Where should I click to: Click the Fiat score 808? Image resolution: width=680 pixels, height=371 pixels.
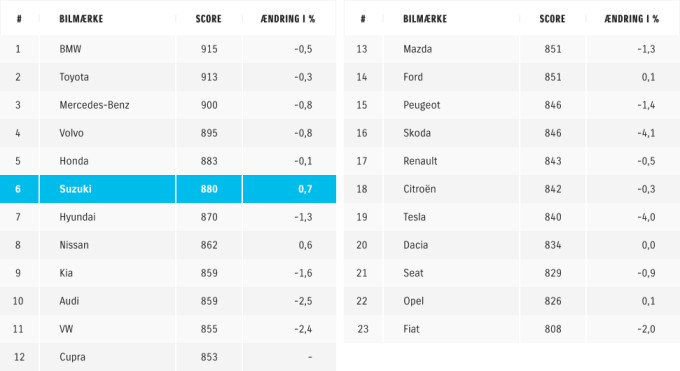click(x=553, y=329)
